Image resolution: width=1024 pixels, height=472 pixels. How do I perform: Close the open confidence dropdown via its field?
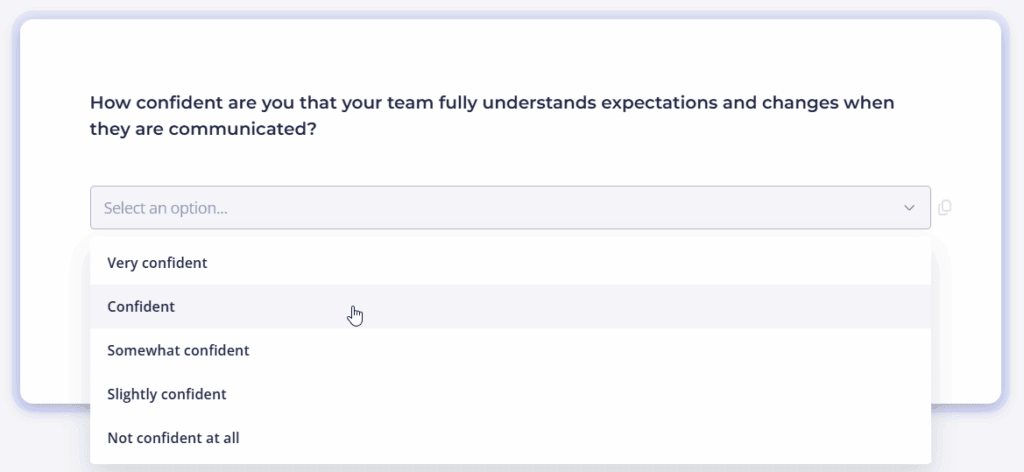pyautogui.click(x=500, y=208)
